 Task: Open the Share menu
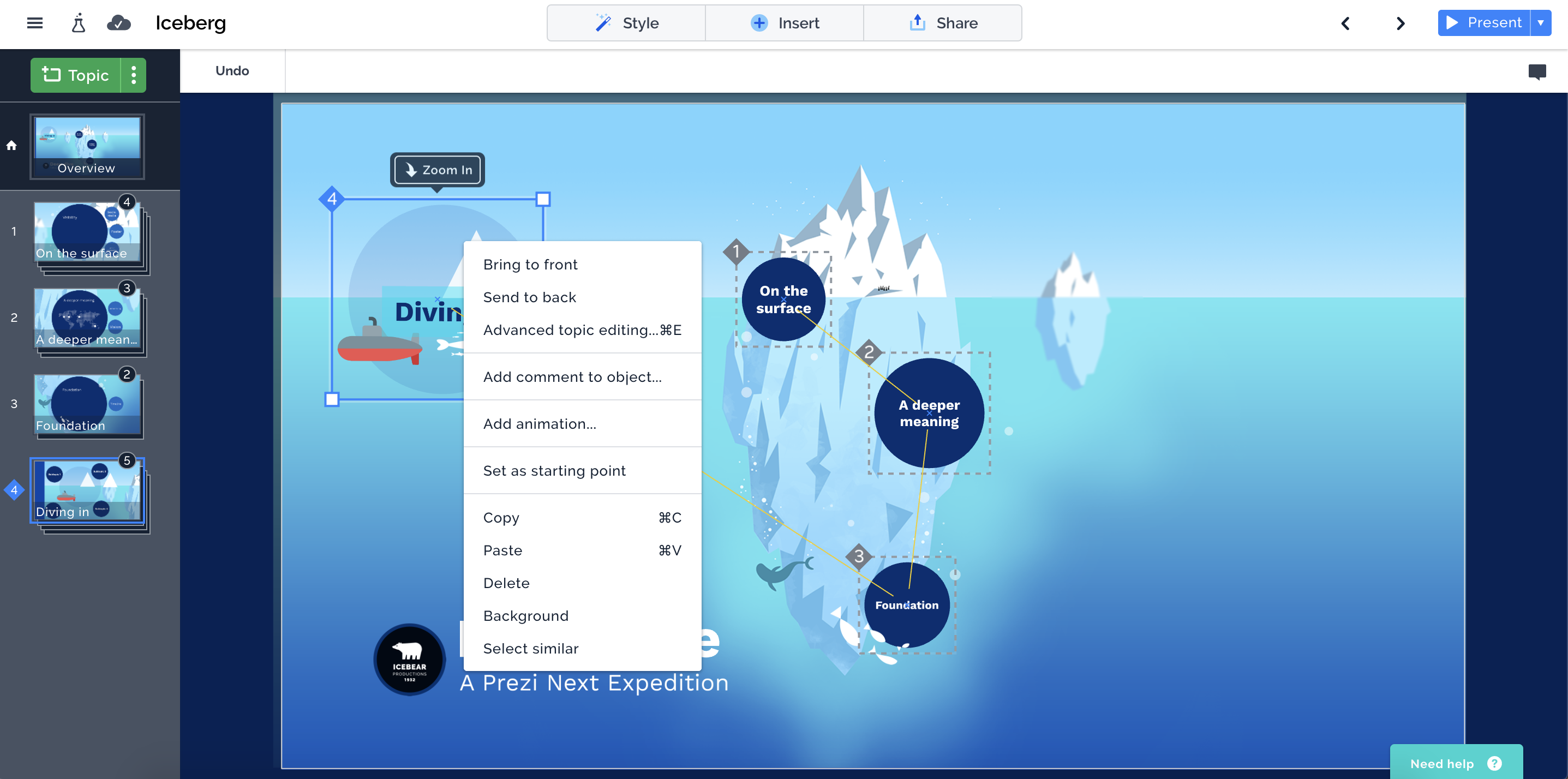tap(943, 23)
